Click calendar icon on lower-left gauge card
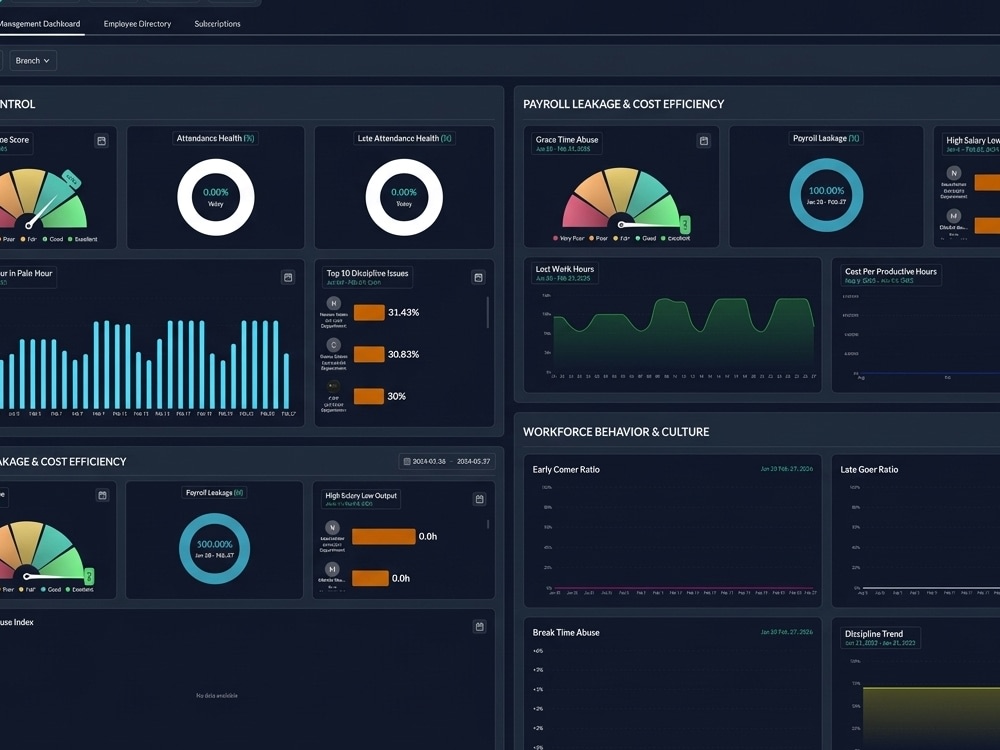This screenshot has width=1000, height=750. [x=103, y=496]
